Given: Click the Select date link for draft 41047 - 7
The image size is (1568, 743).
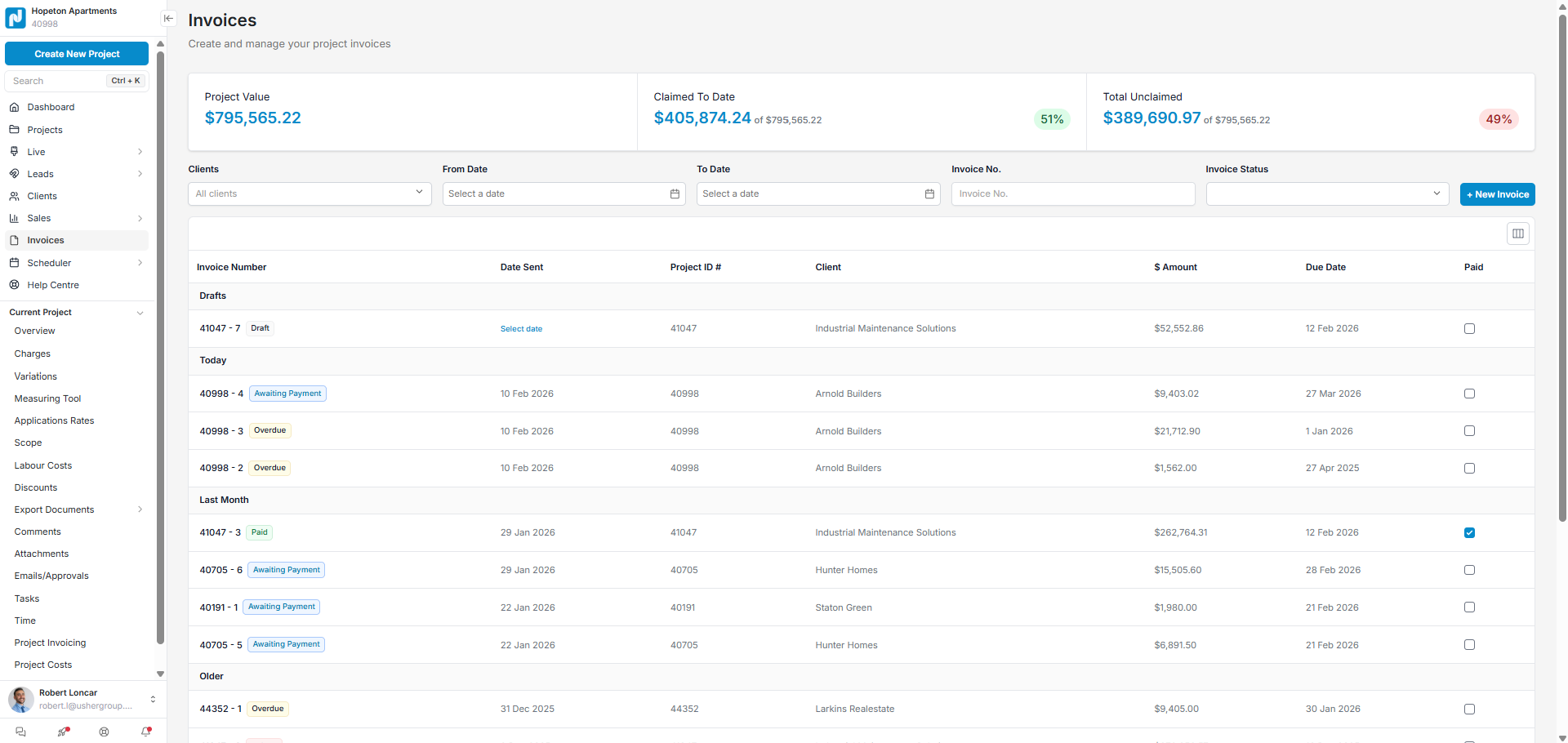Looking at the screenshot, I should point(521,329).
